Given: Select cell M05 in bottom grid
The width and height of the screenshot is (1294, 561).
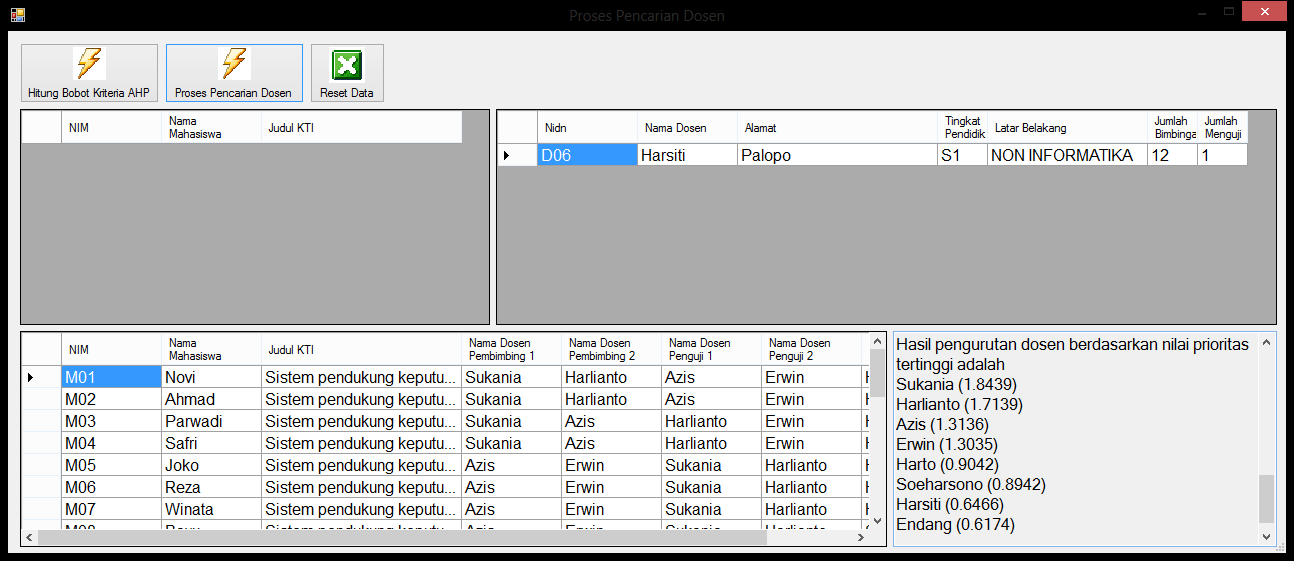Looking at the screenshot, I should (x=111, y=465).
